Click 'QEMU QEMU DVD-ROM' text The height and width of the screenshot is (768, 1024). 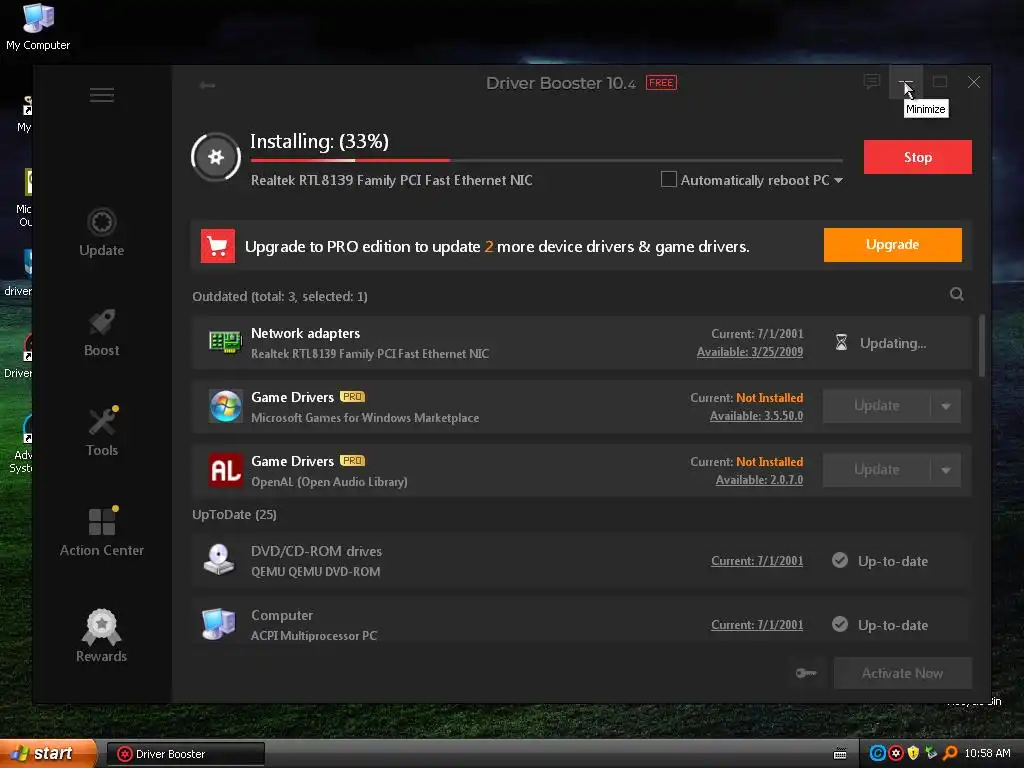315,571
